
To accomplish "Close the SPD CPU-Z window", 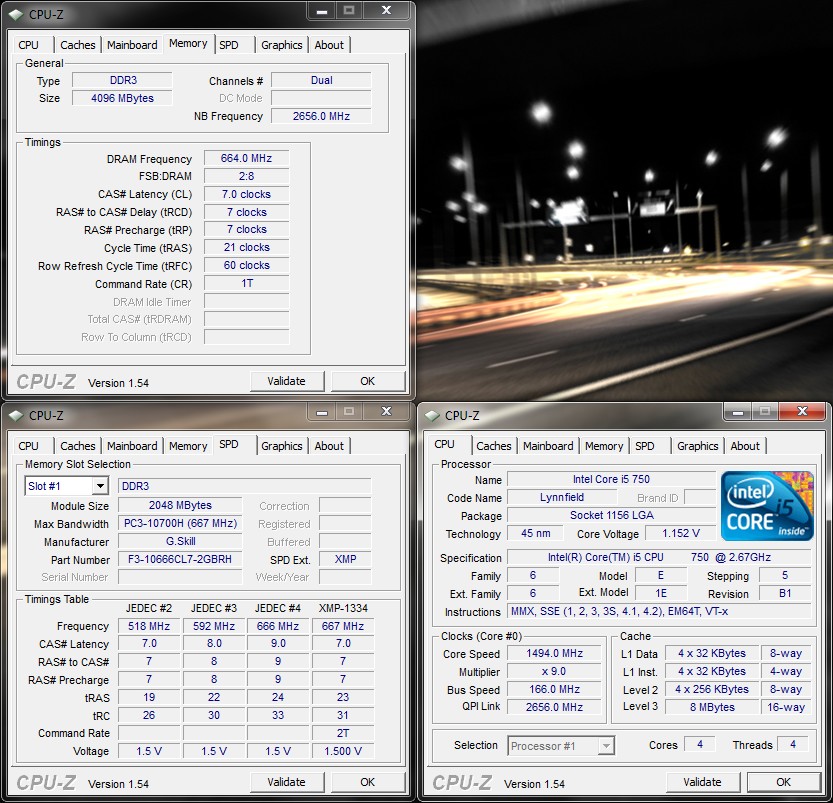I will click(387, 412).
